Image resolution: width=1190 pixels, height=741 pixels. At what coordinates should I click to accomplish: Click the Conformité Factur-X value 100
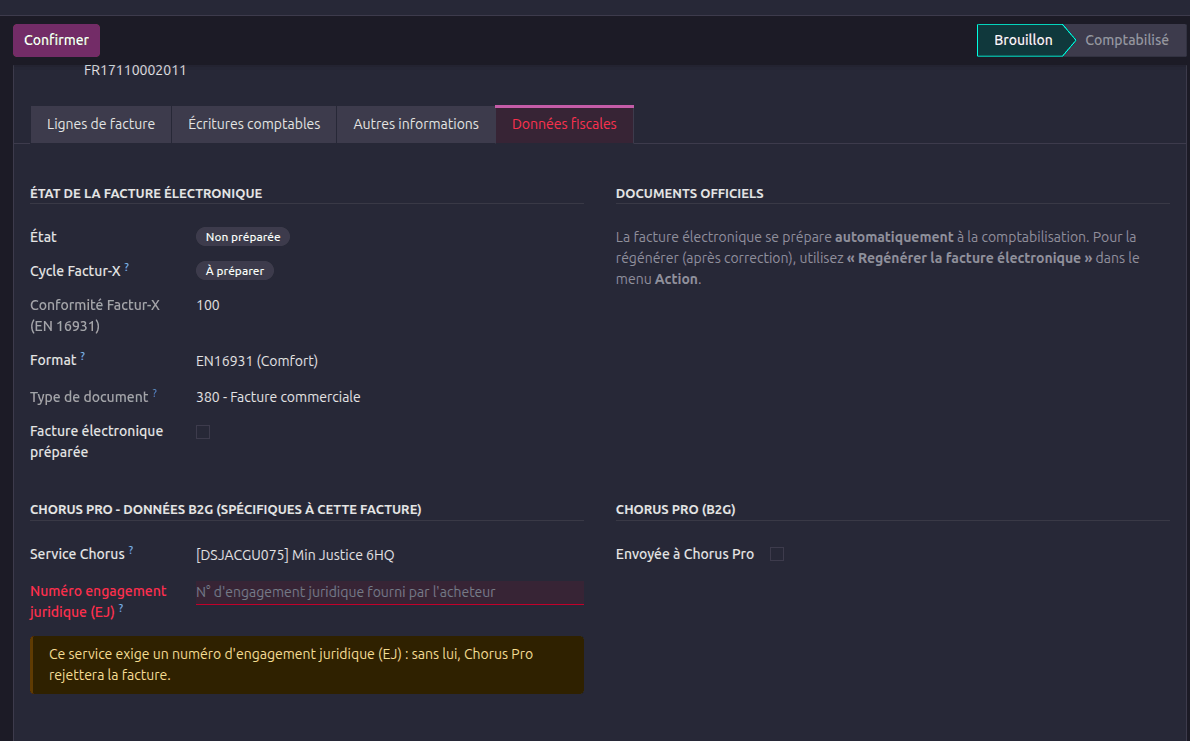pyautogui.click(x=208, y=305)
